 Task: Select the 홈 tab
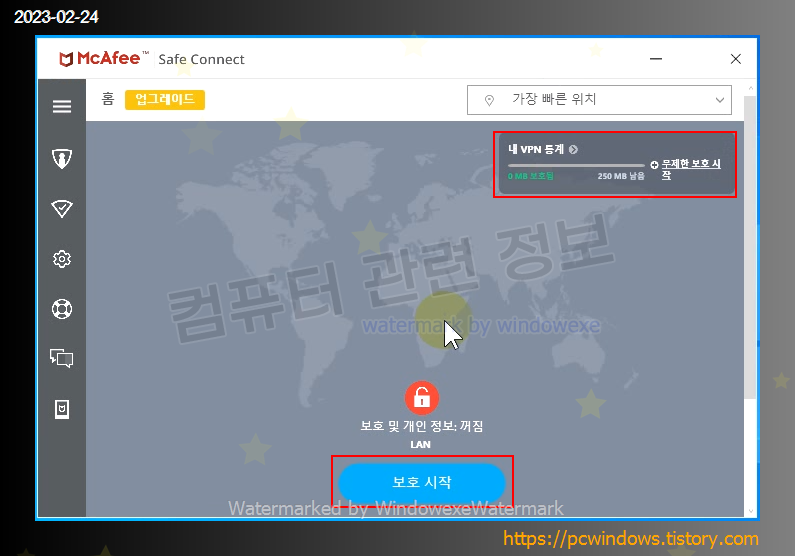[108, 99]
